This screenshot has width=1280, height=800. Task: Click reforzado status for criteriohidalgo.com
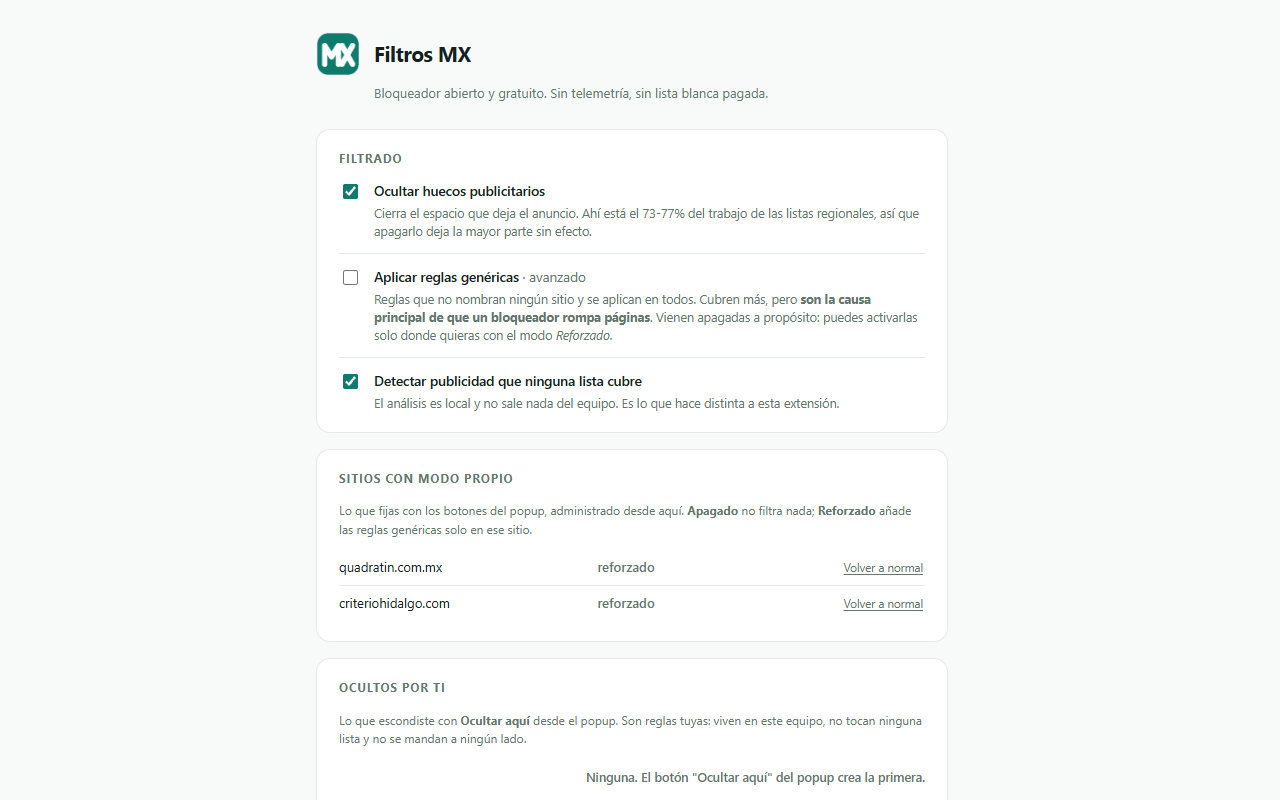(626, 603)
